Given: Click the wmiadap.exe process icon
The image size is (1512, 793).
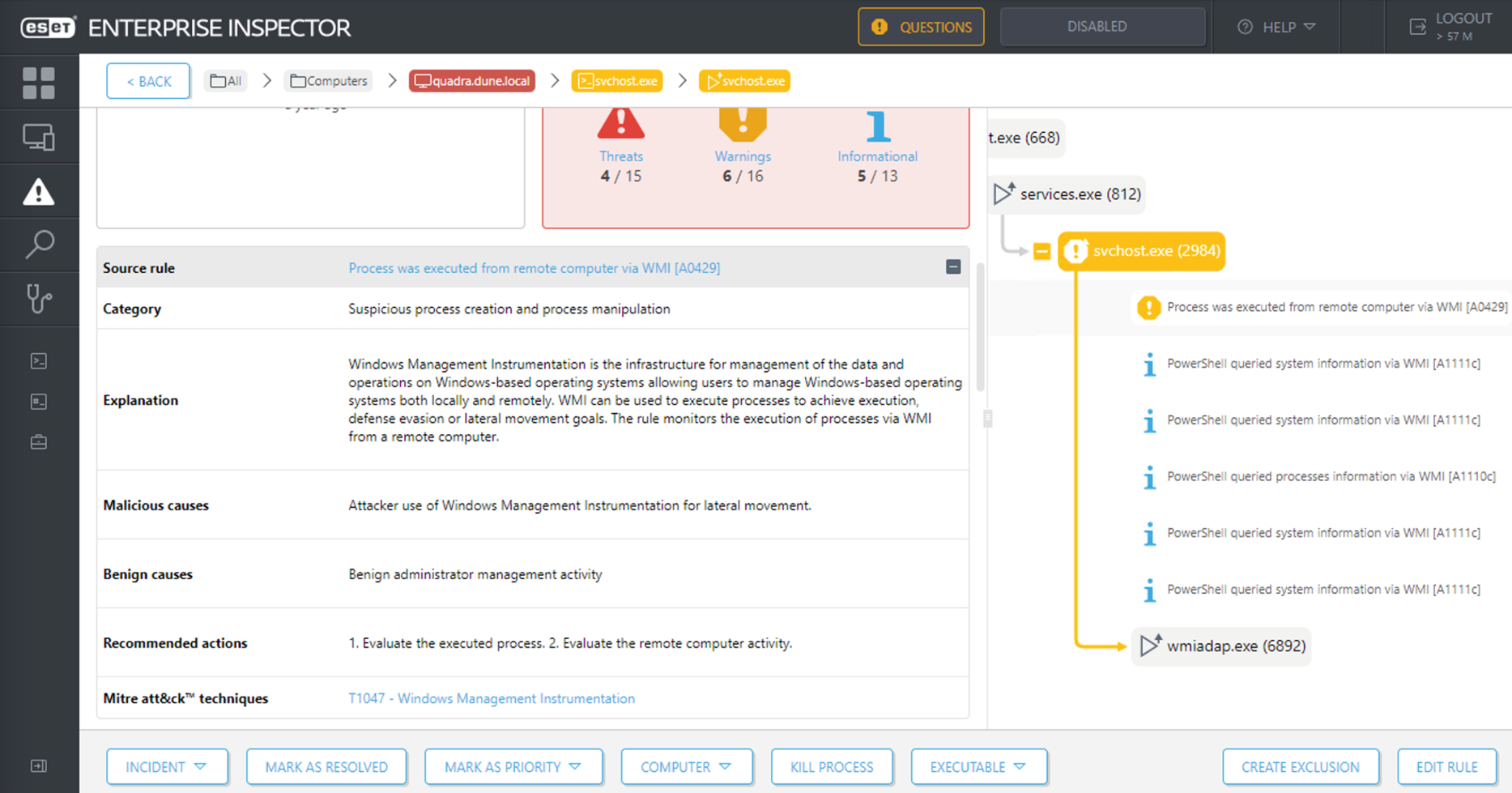Looking at the screenshot, I should click(x=1151, y=646).
